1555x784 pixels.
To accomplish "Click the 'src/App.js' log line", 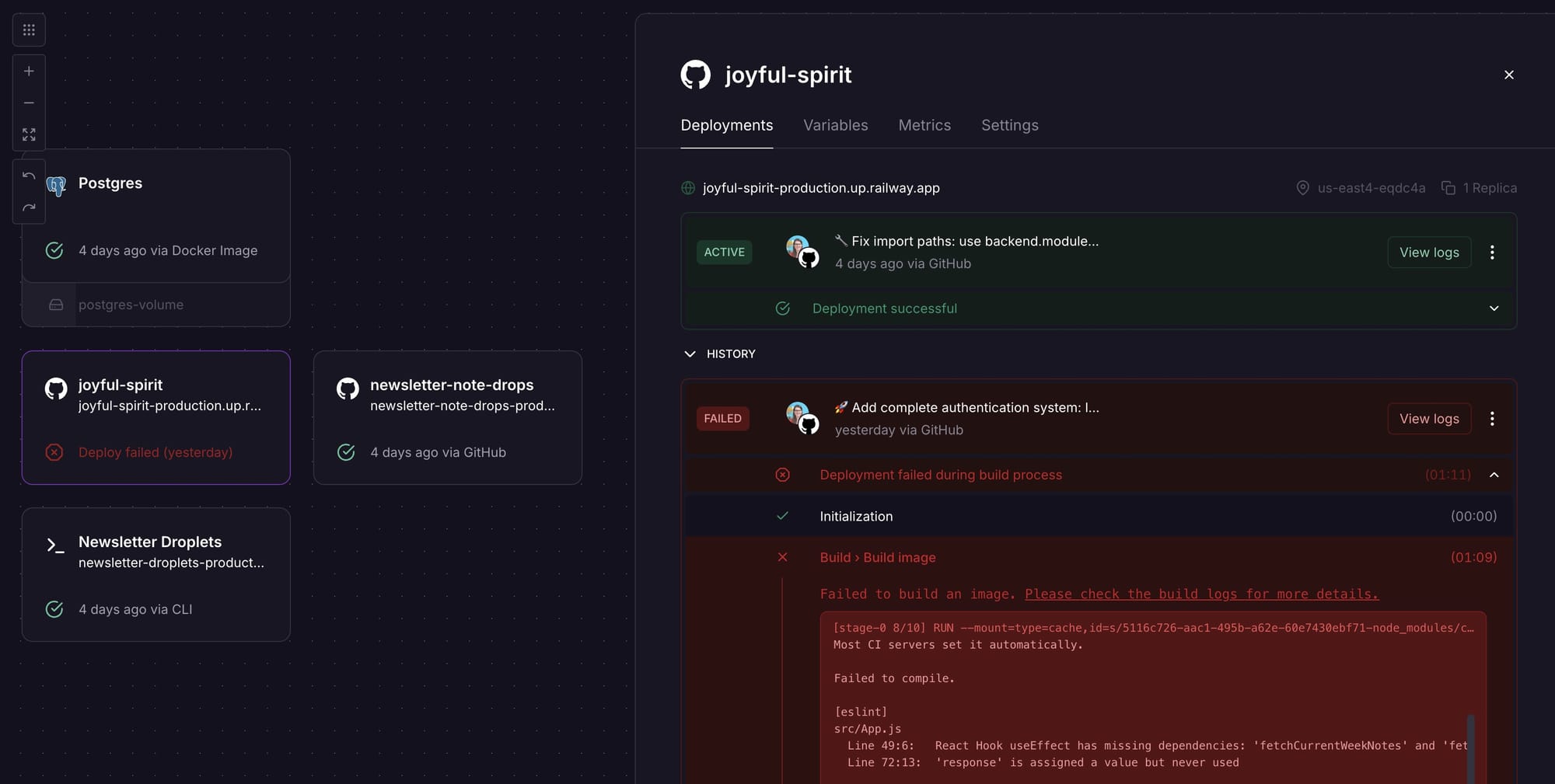I will (x=868, y=729).
